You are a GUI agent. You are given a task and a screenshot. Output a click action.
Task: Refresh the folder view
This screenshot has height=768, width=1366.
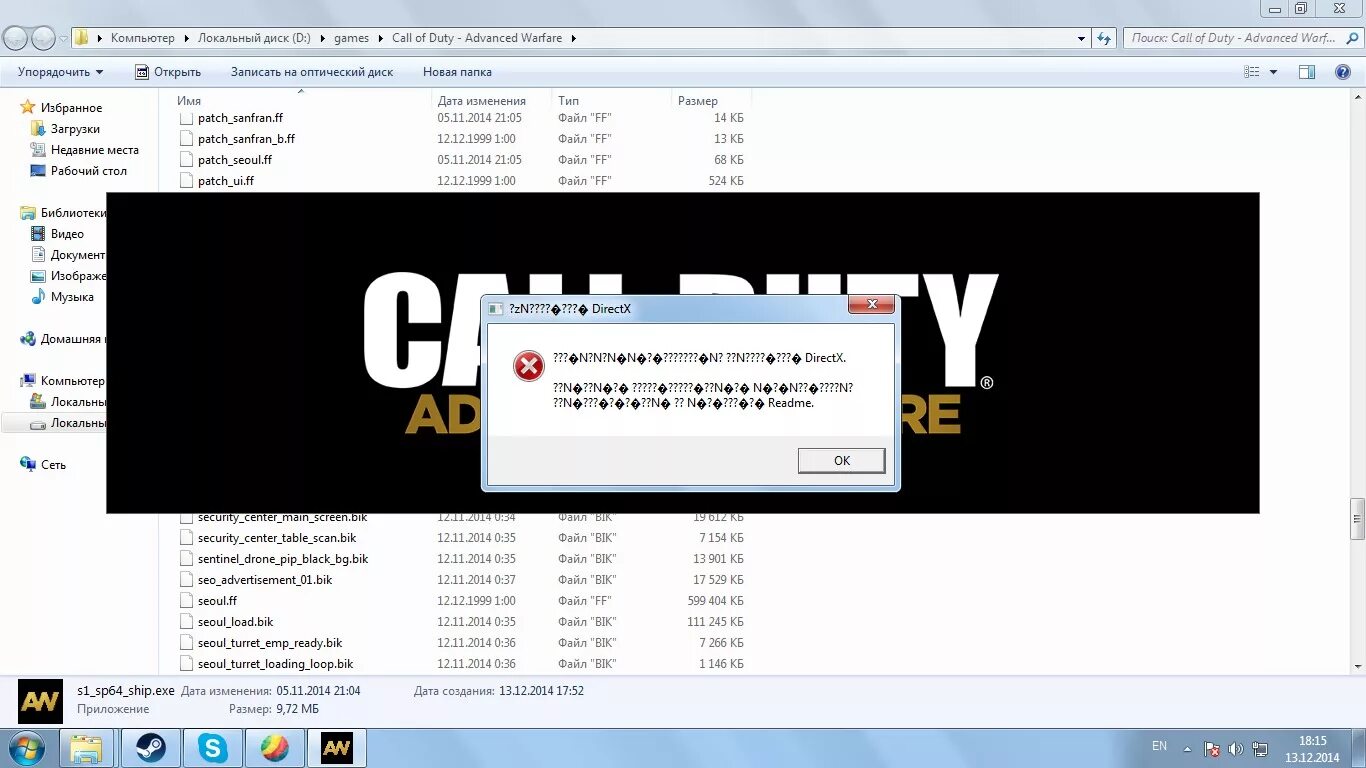click(x=1104, y=38)
